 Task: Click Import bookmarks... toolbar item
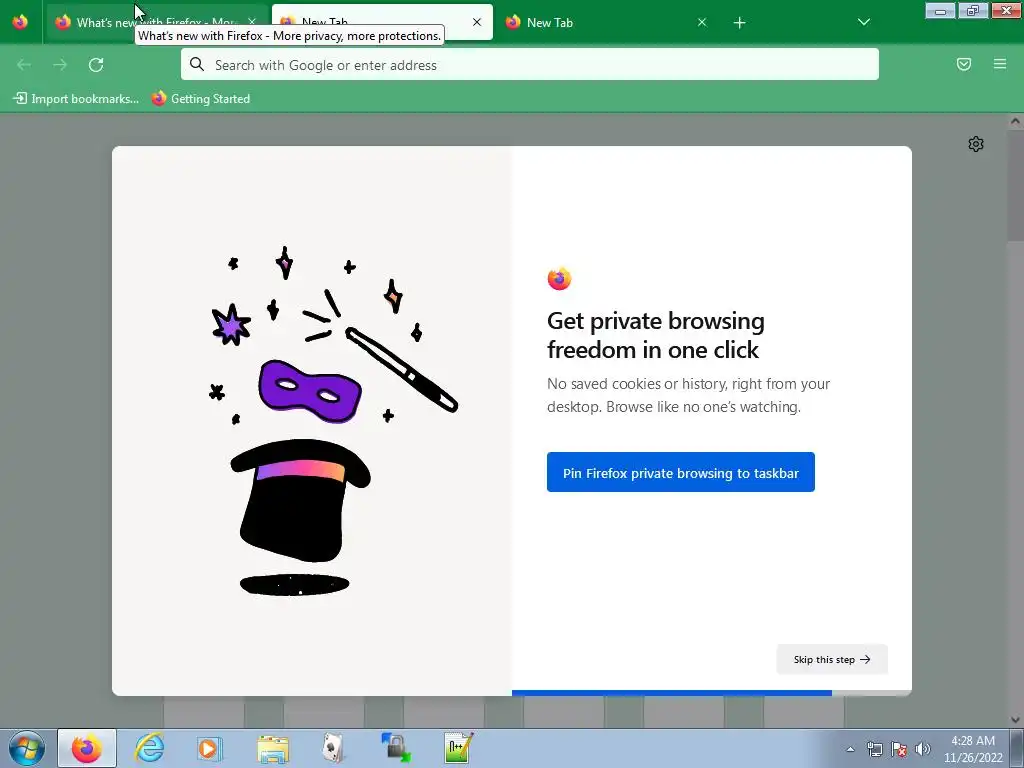76,99
